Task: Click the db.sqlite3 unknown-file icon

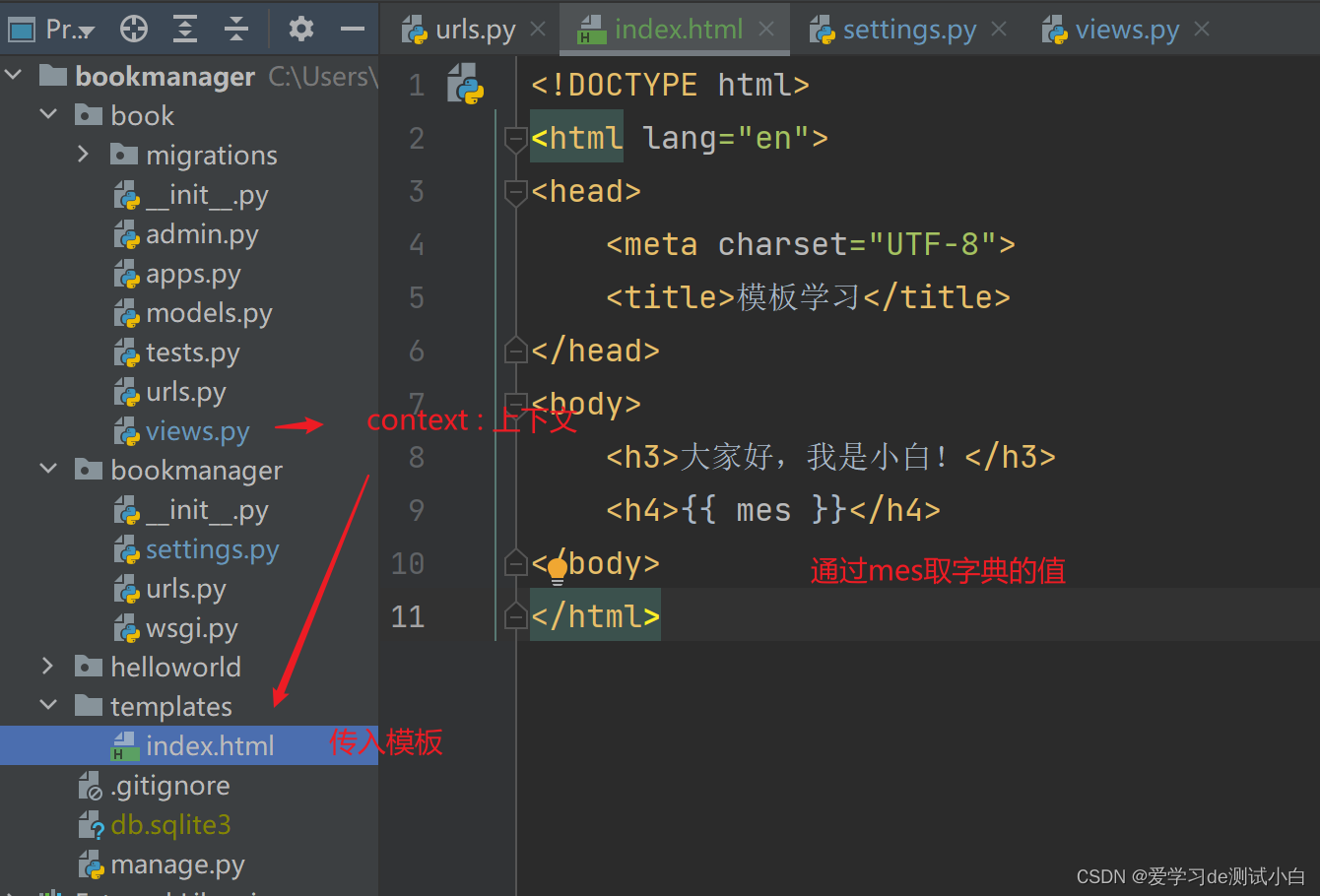Action: point(91,825)
